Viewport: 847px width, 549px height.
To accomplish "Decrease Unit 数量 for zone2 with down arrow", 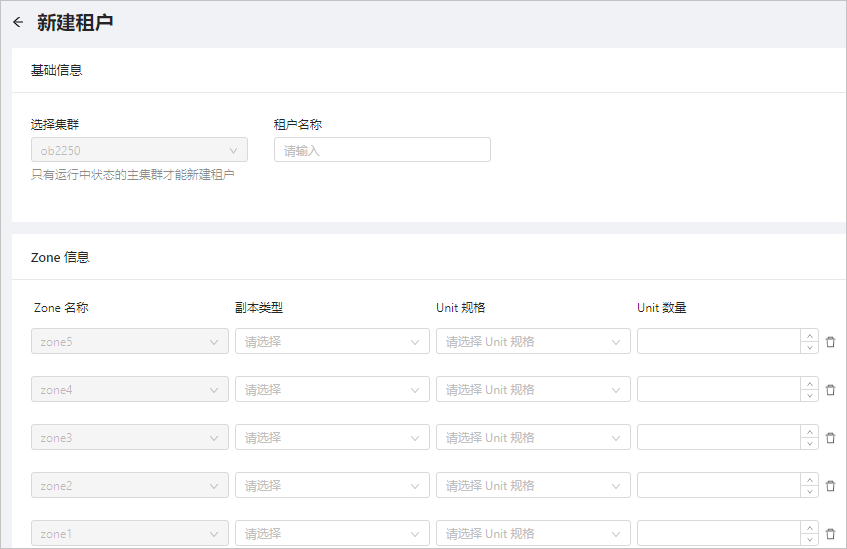I will coord(809,492).
